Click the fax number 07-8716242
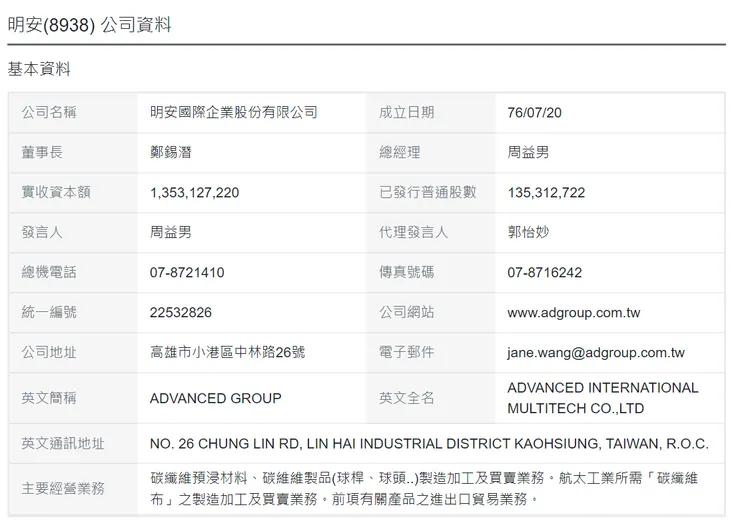 (545, 272)
